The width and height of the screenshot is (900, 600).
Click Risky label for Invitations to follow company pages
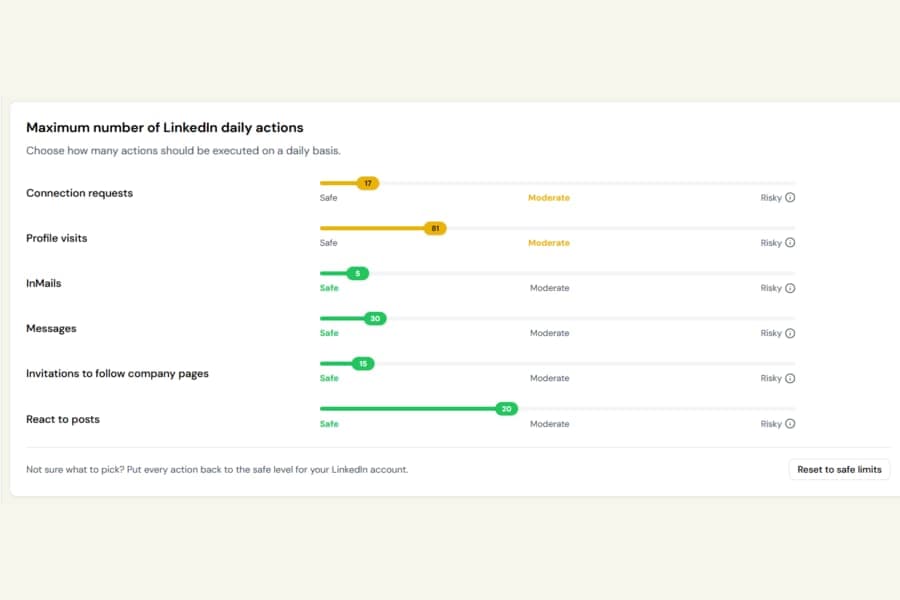[771, 378]
